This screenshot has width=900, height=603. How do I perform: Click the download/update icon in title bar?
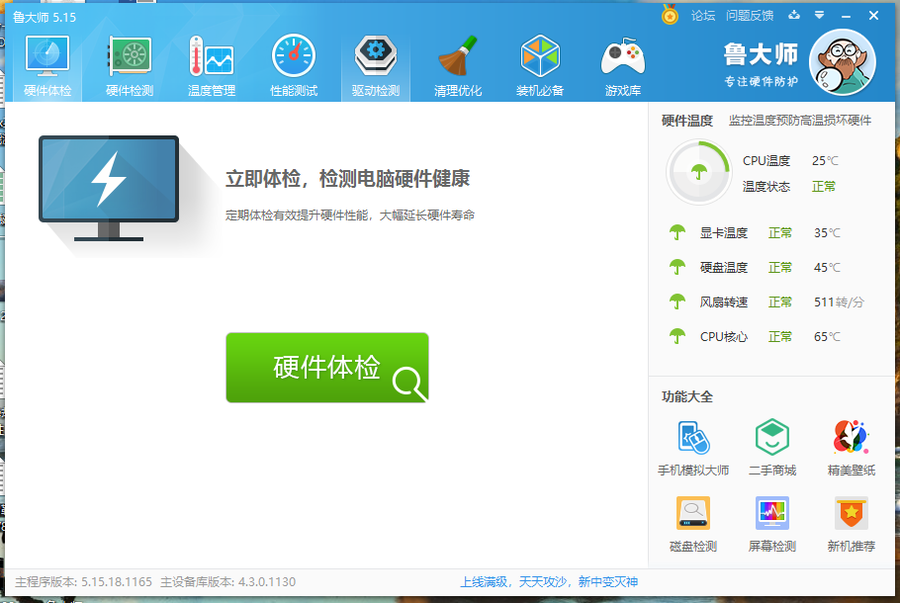(x=793, y=15)
